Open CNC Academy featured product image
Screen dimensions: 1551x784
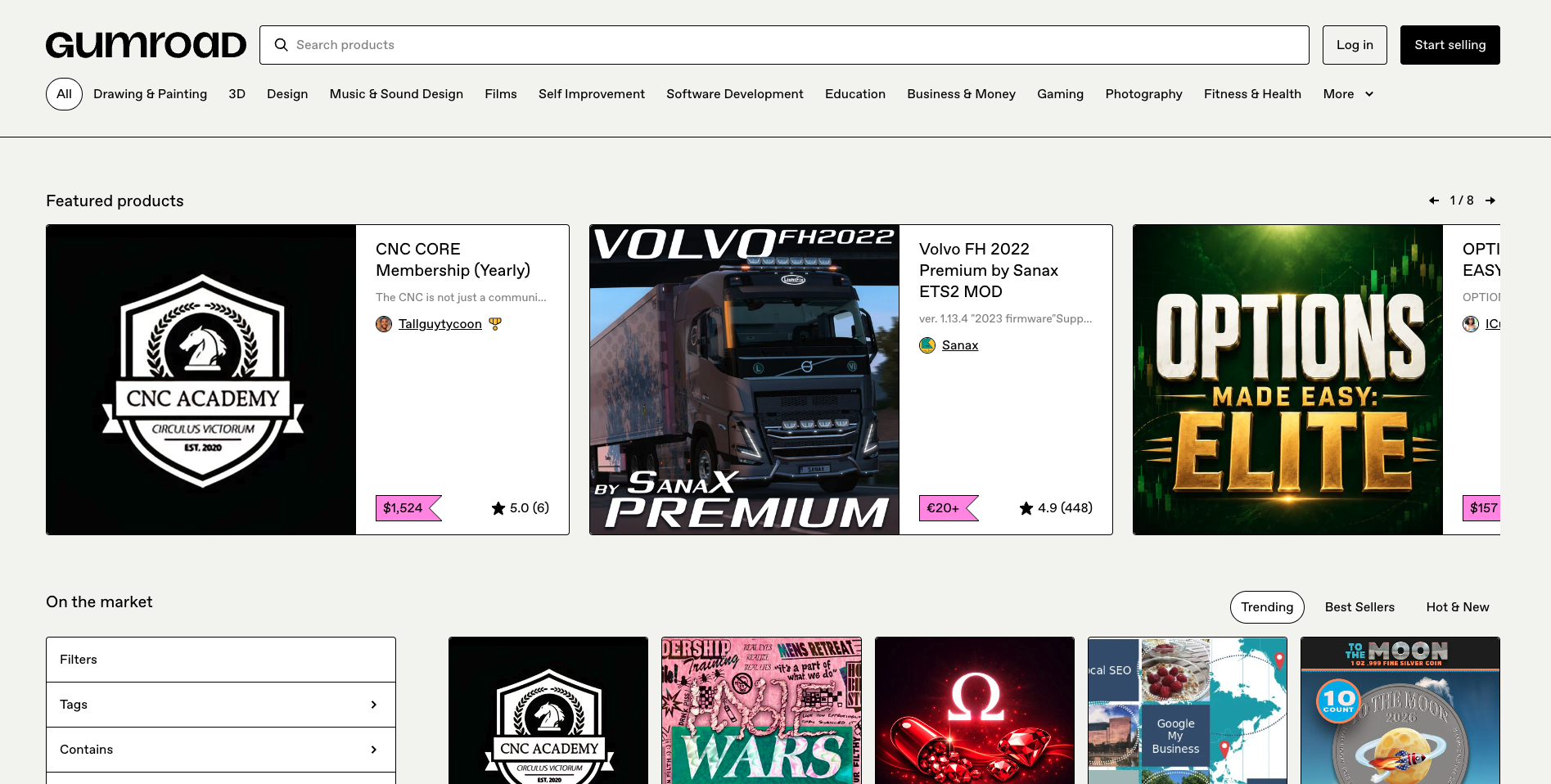coord(201,380)
